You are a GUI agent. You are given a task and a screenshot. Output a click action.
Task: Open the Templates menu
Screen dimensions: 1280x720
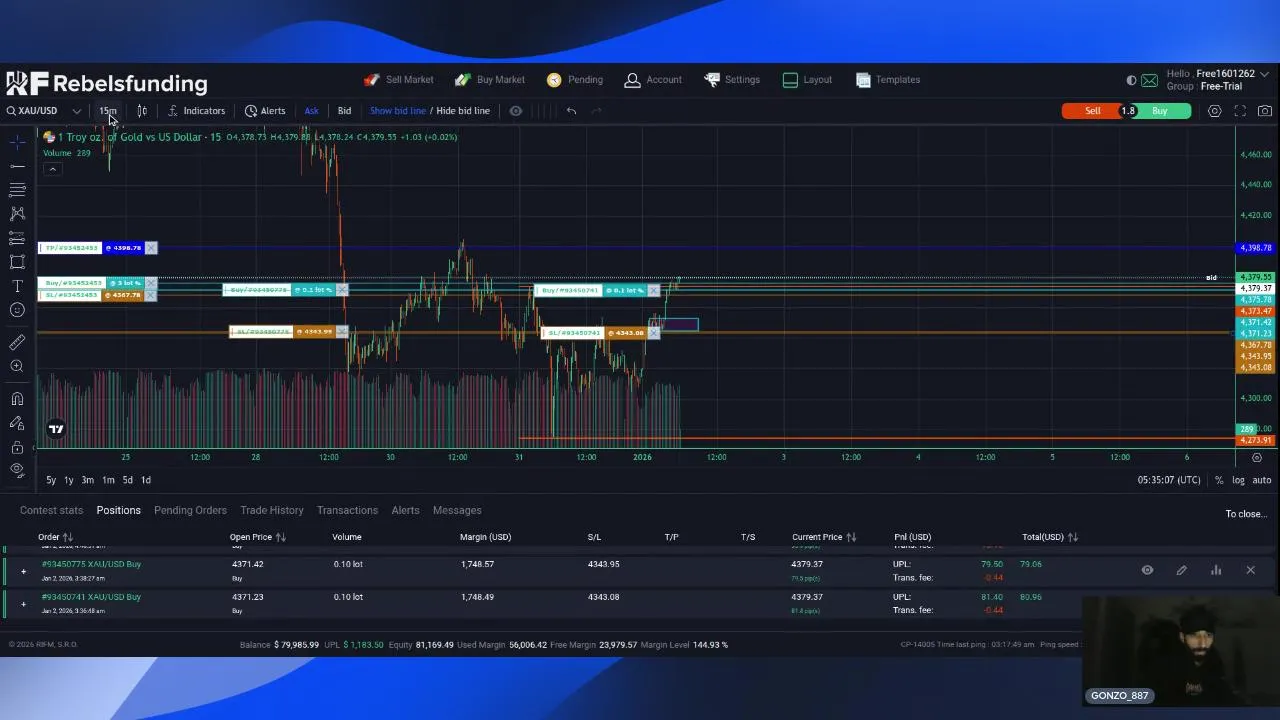tap(888, 80)
